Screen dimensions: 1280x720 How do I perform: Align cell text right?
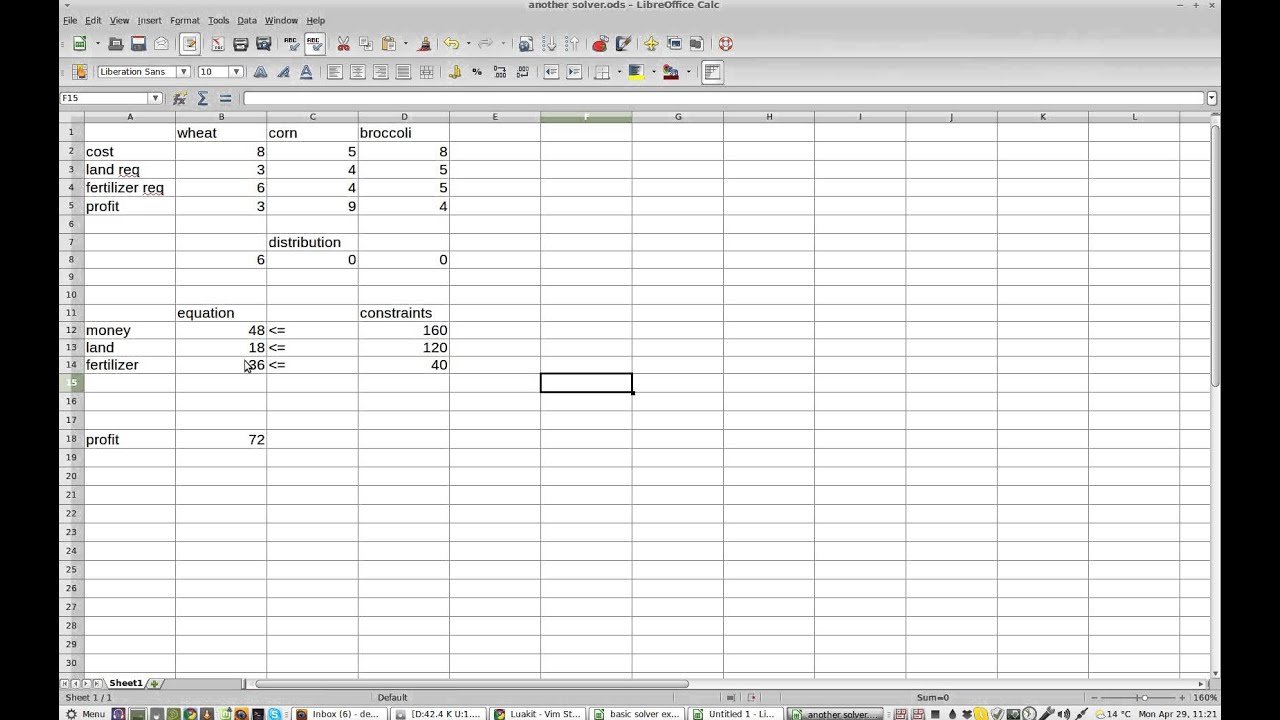tap(380, 72)
